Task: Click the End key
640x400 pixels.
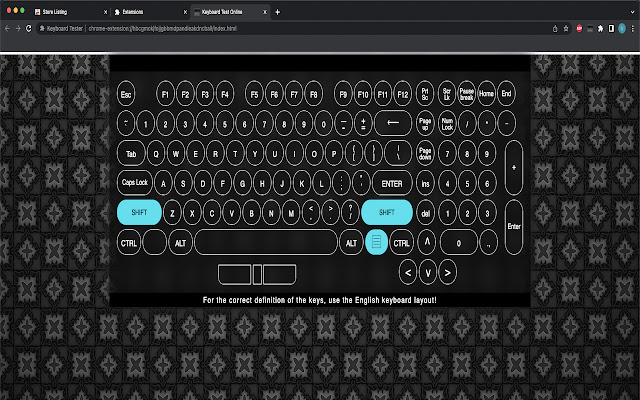Action: 507,94
